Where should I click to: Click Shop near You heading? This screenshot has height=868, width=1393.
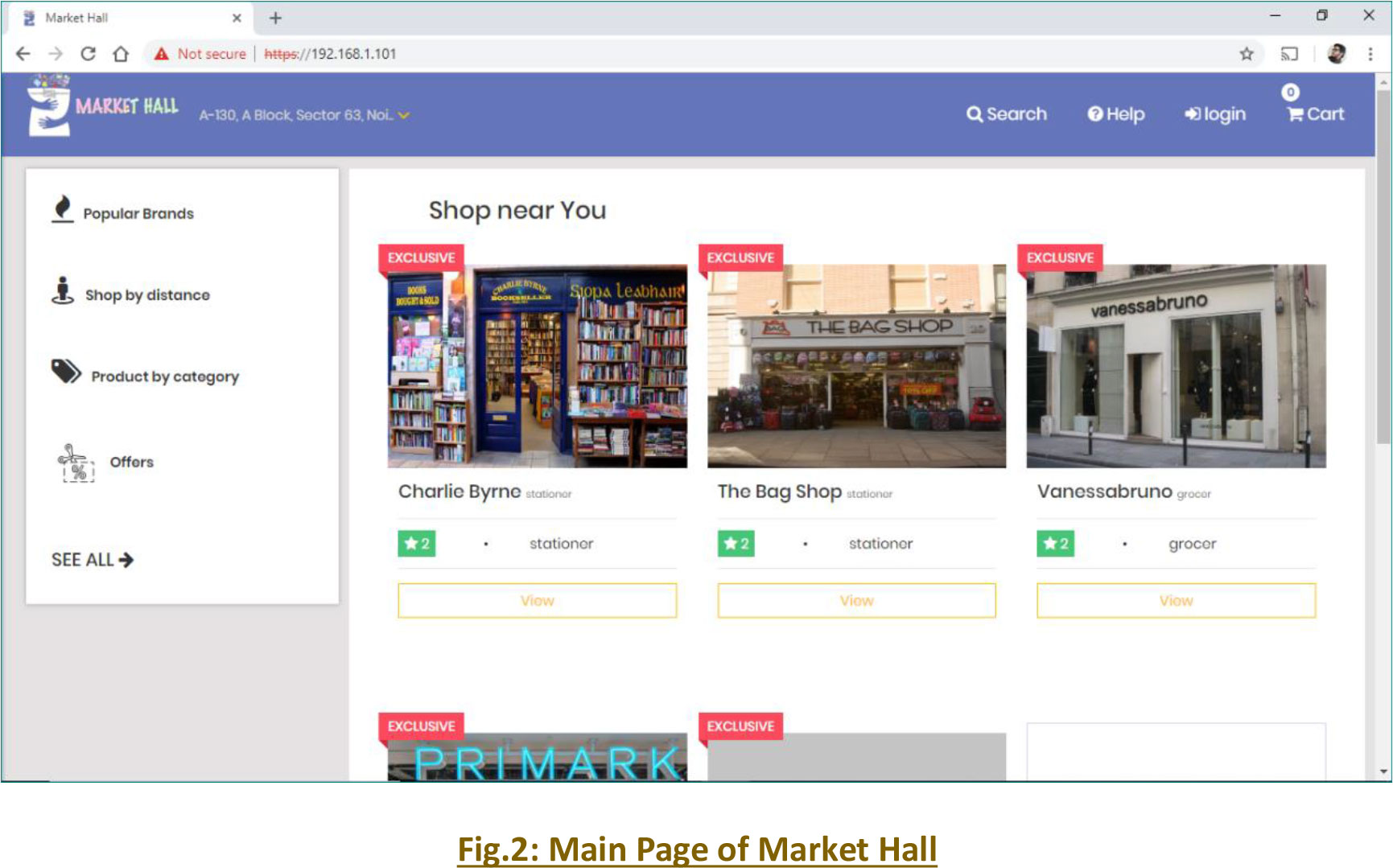coord(517,210)
